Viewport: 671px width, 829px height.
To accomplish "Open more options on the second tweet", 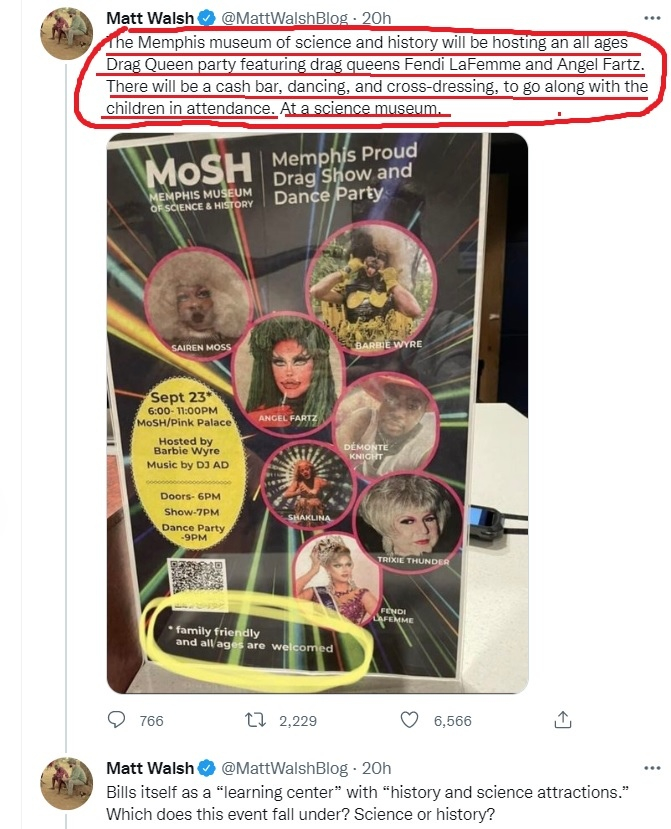I will (653, 767).
